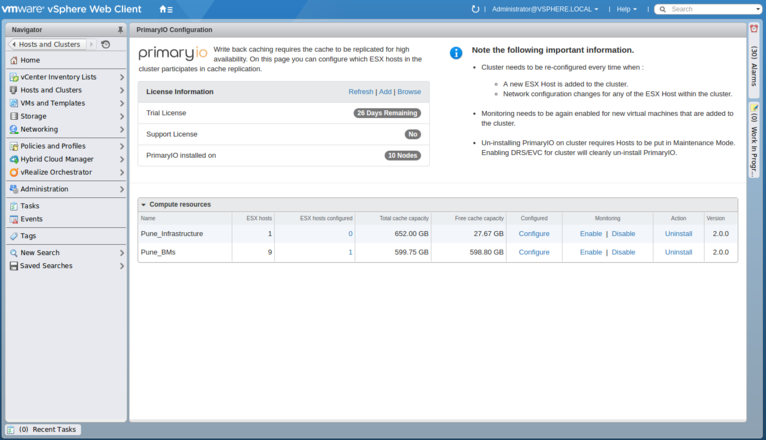Open the Recent Tasks bar
This screenshot has height=440, width=766.
[x=43, y=430]
